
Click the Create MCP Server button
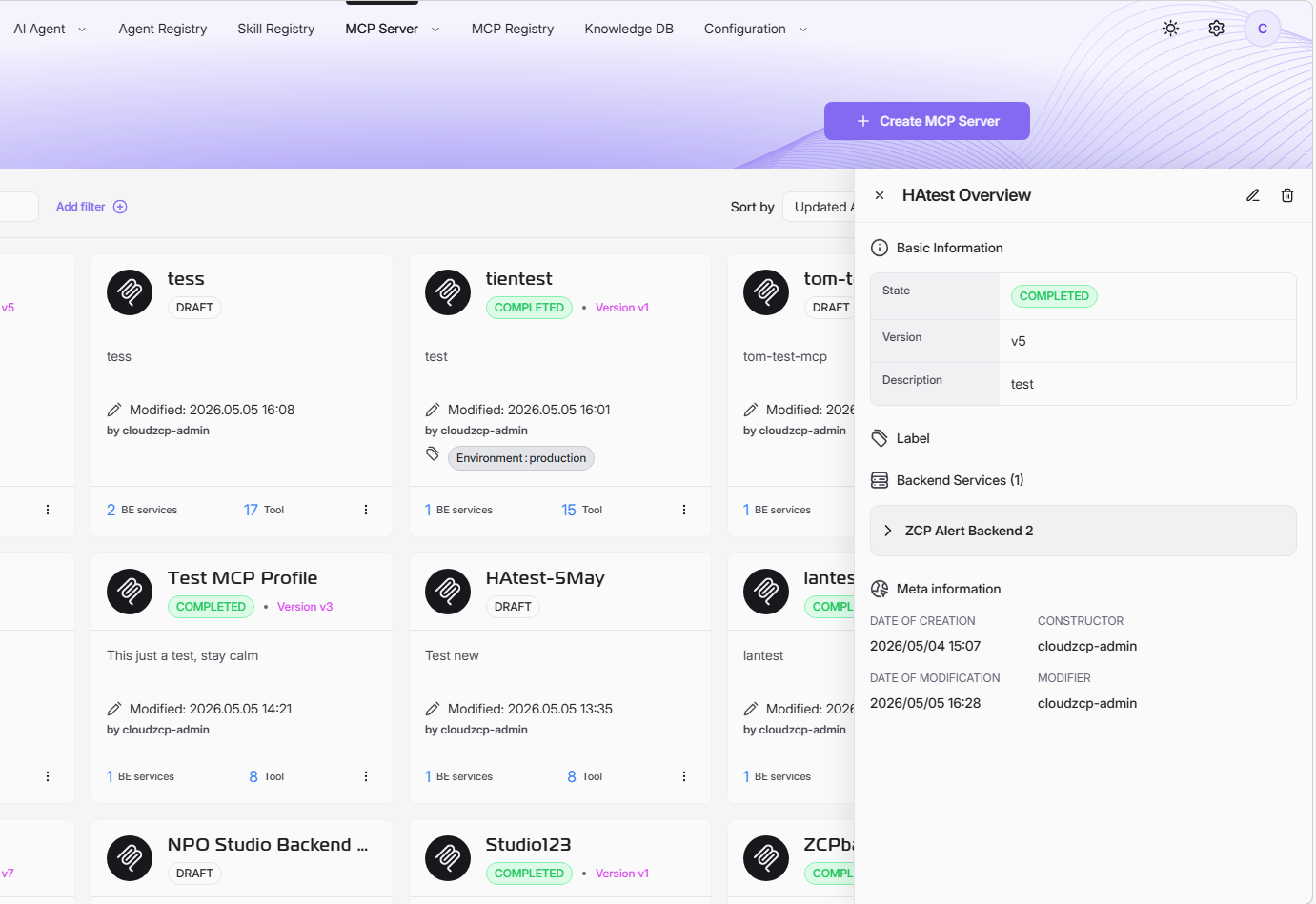tap(927, 121)
